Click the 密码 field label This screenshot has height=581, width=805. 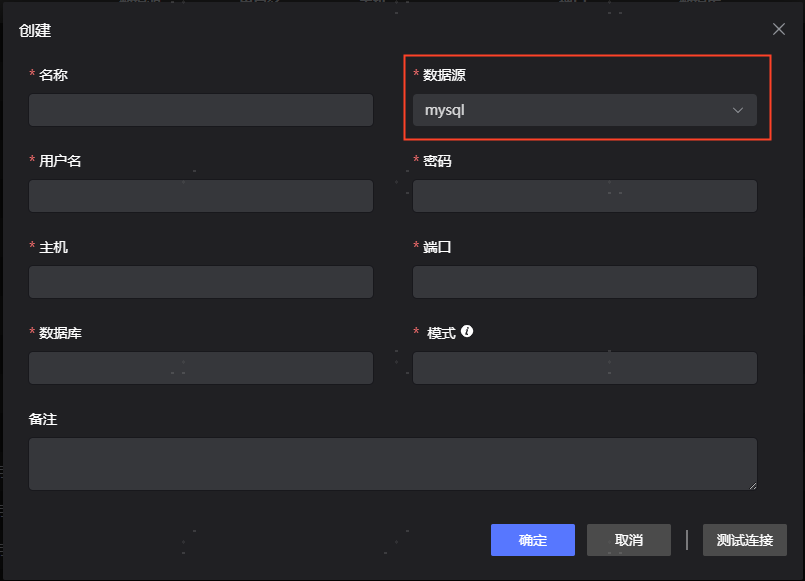click(x=437, y=161)
